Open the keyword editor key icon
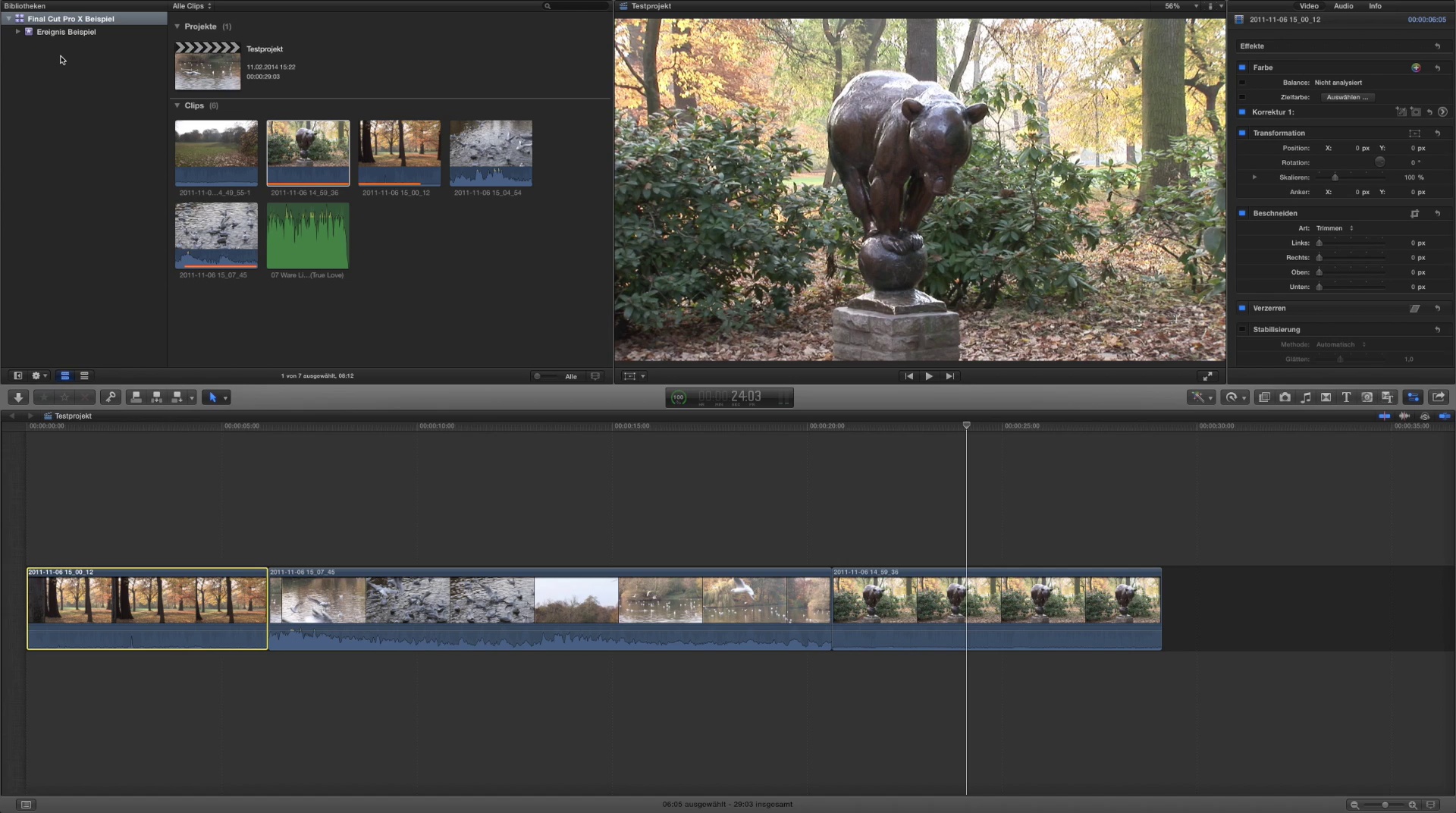The image size is (1456, 813). (111, 397)
